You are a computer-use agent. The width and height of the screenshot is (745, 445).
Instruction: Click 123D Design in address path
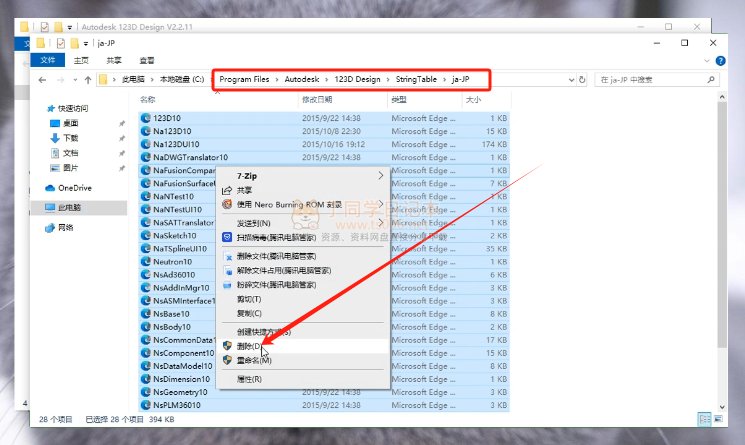click(x=357, y=79)
